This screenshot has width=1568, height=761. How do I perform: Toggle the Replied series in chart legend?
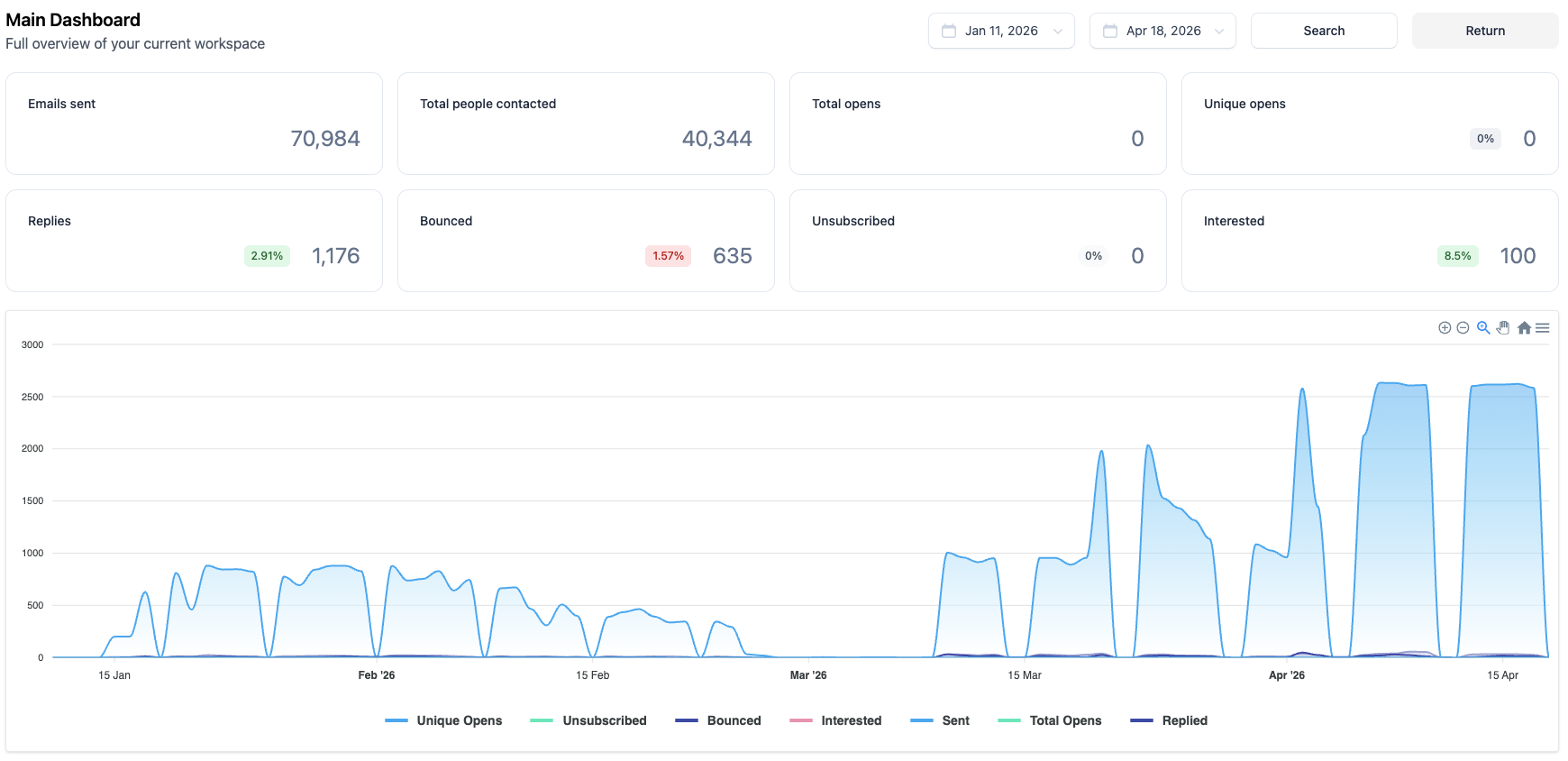[x=1169, y=720]
